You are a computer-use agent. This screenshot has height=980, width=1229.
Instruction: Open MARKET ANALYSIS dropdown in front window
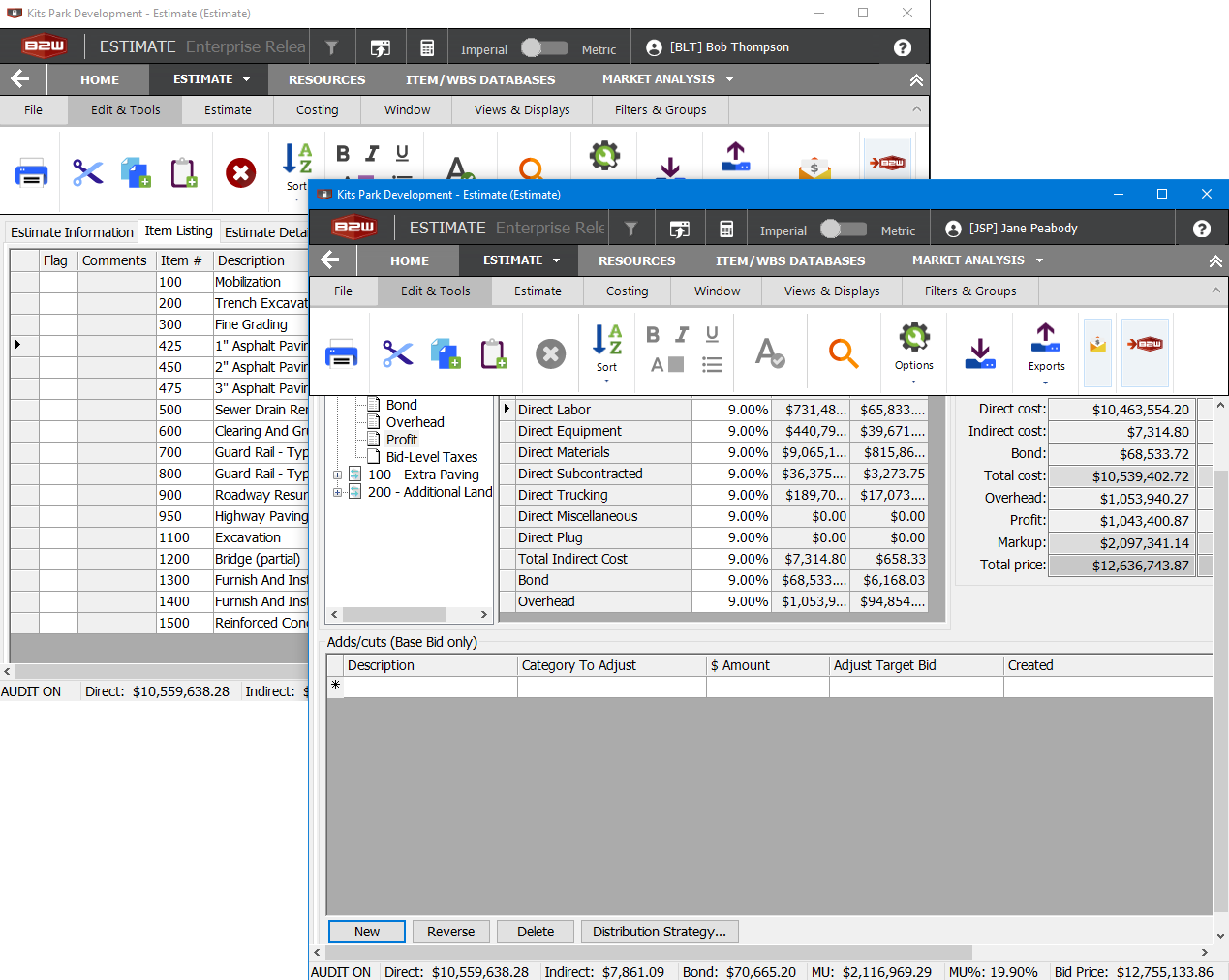977,260
